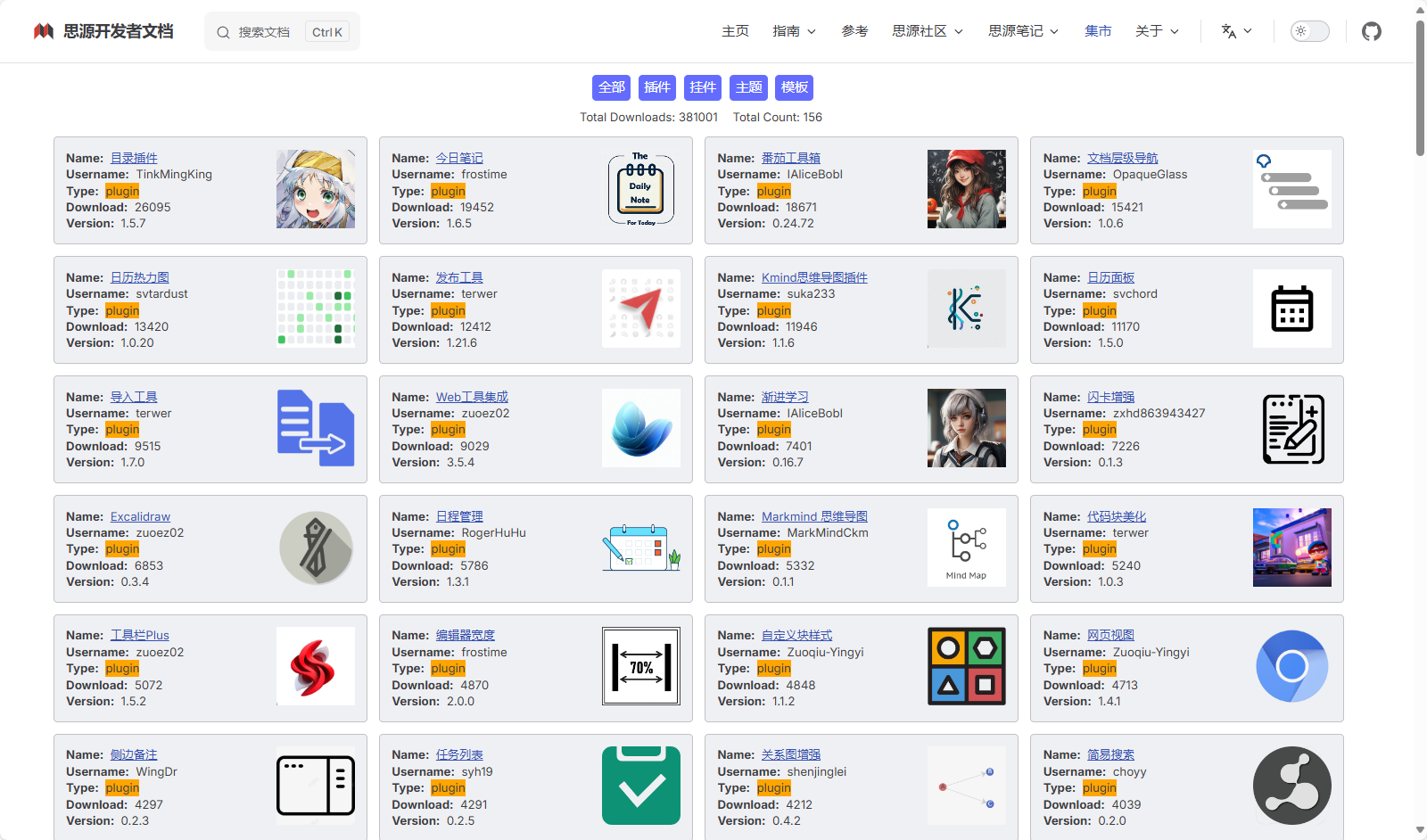This screenshot has width=1427, height=840.
Task: Click the 闪卡增强 notepad icon
Action: (x=1292, y=428)
